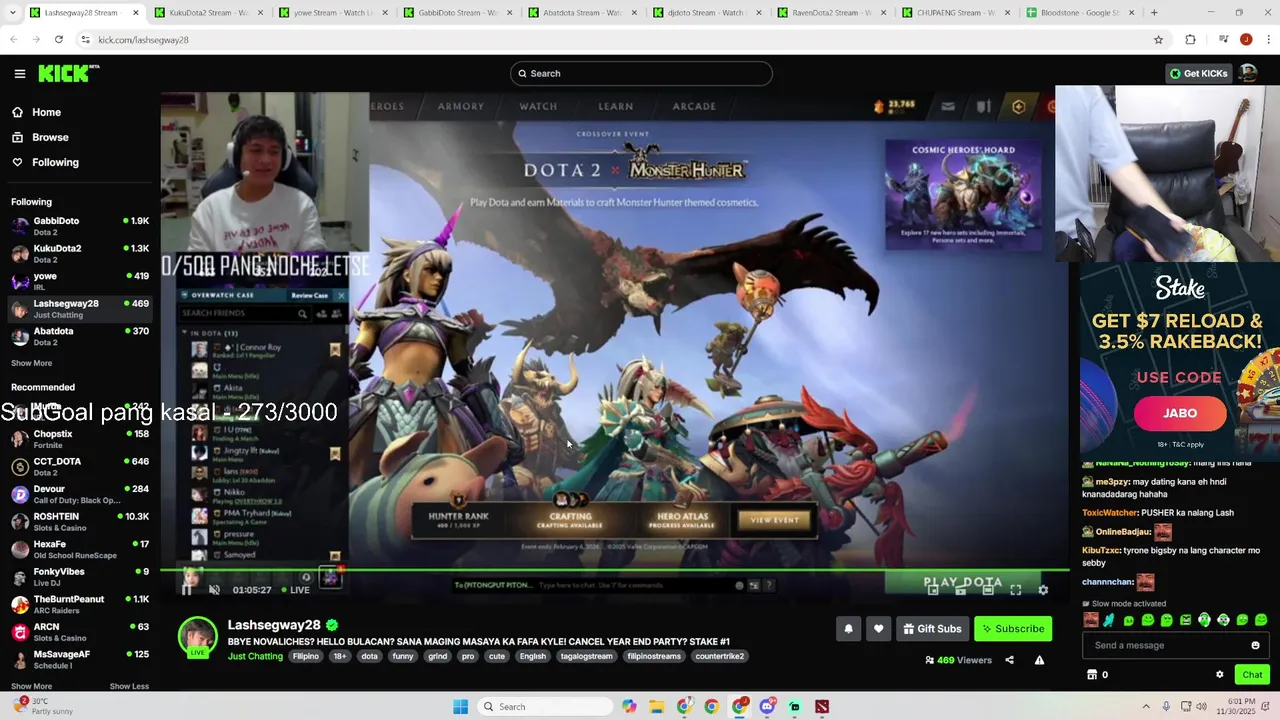Image resolution: width=1280 pixels, height=720 pixels.
Task: Open Abatdota channel in sidebar
Action: 80,336
